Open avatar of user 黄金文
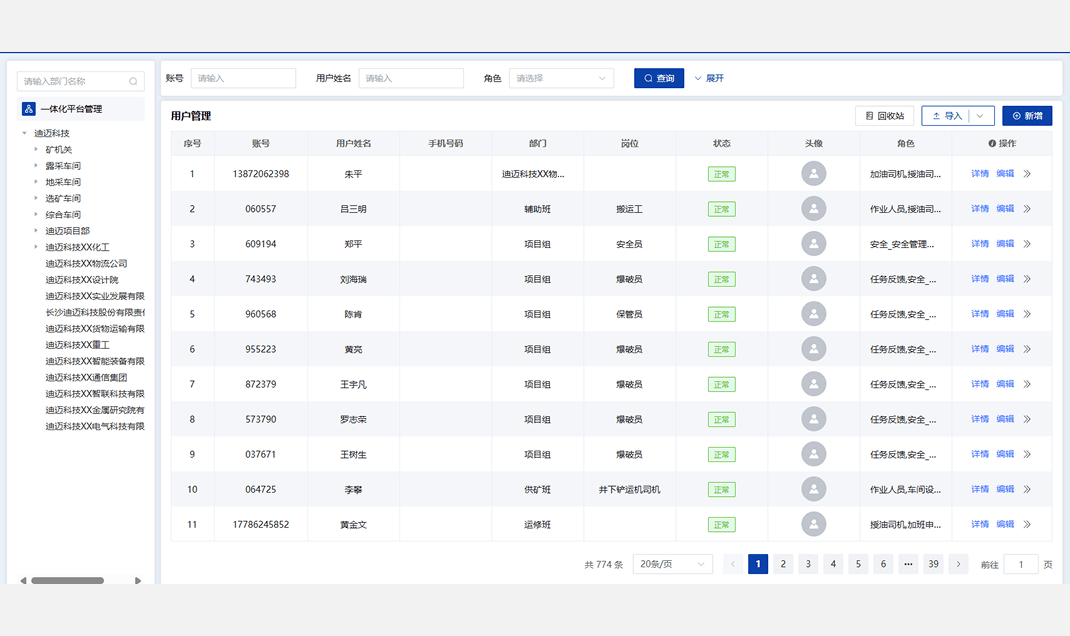The image size is (1070, 636). pyautogui.click(x=813, y=524)
